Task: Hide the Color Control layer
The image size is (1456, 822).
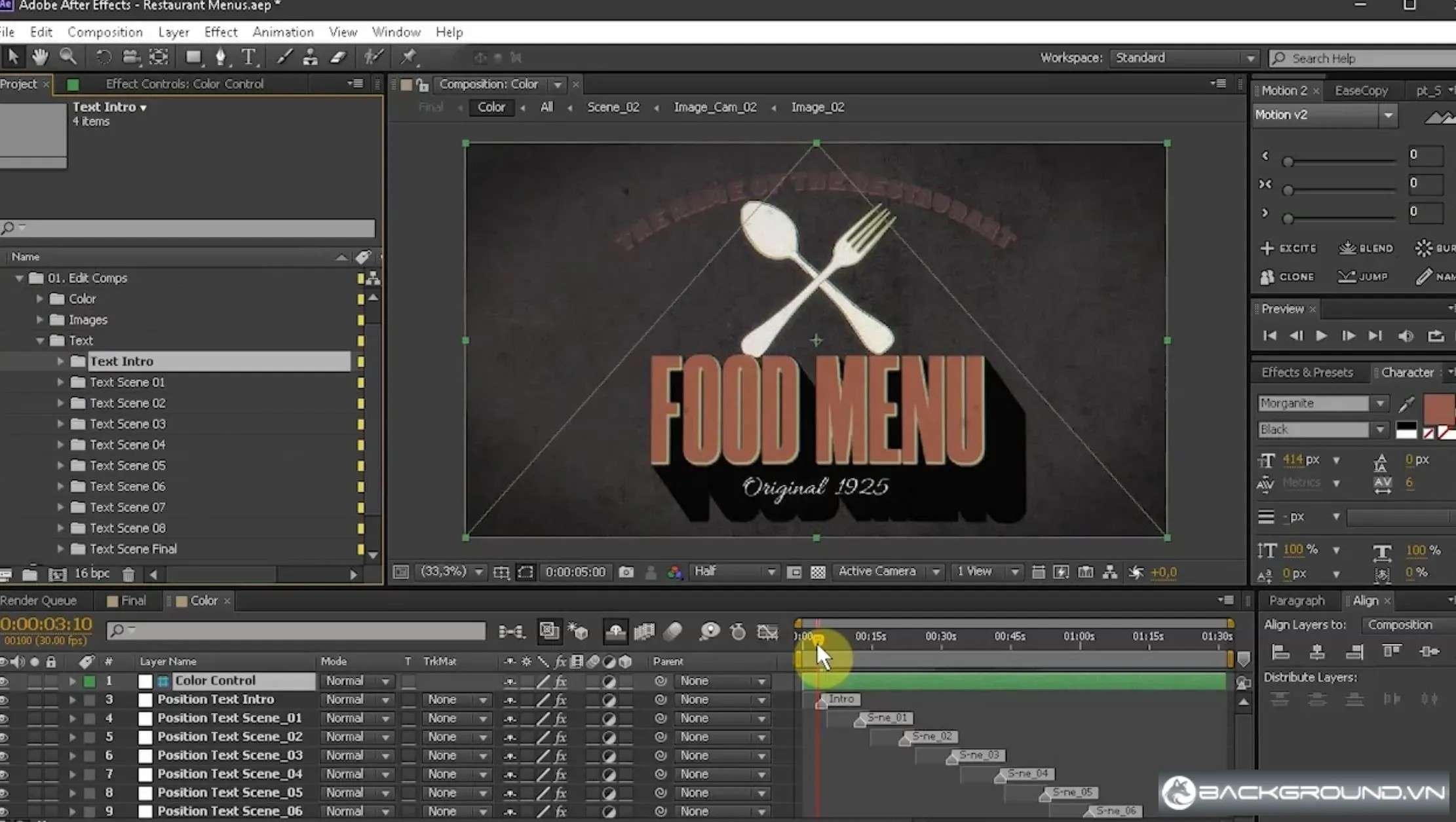Action: pos(5,681)
